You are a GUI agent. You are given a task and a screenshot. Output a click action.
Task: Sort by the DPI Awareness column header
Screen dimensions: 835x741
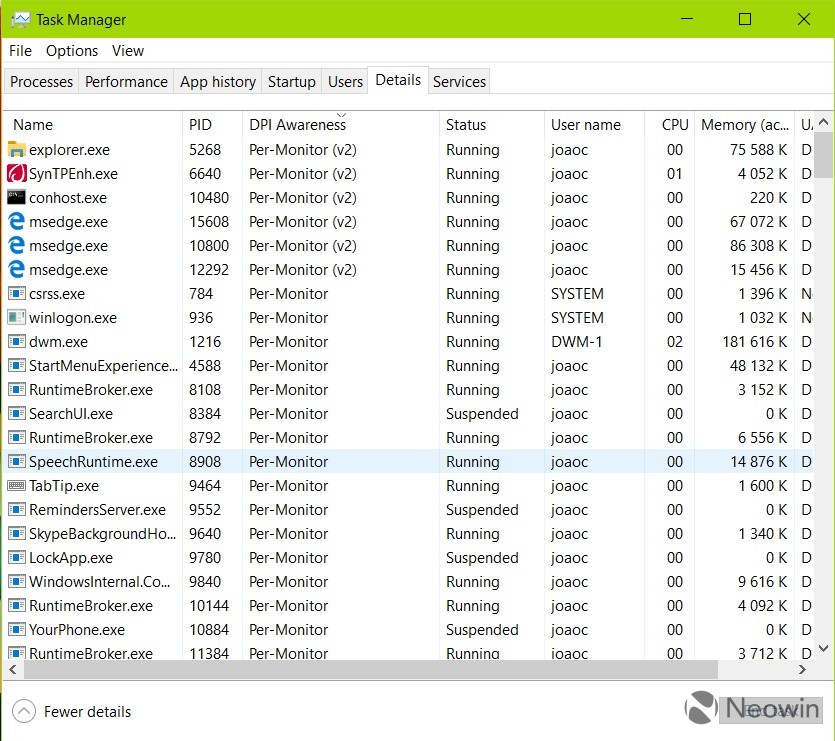point(341,125)
